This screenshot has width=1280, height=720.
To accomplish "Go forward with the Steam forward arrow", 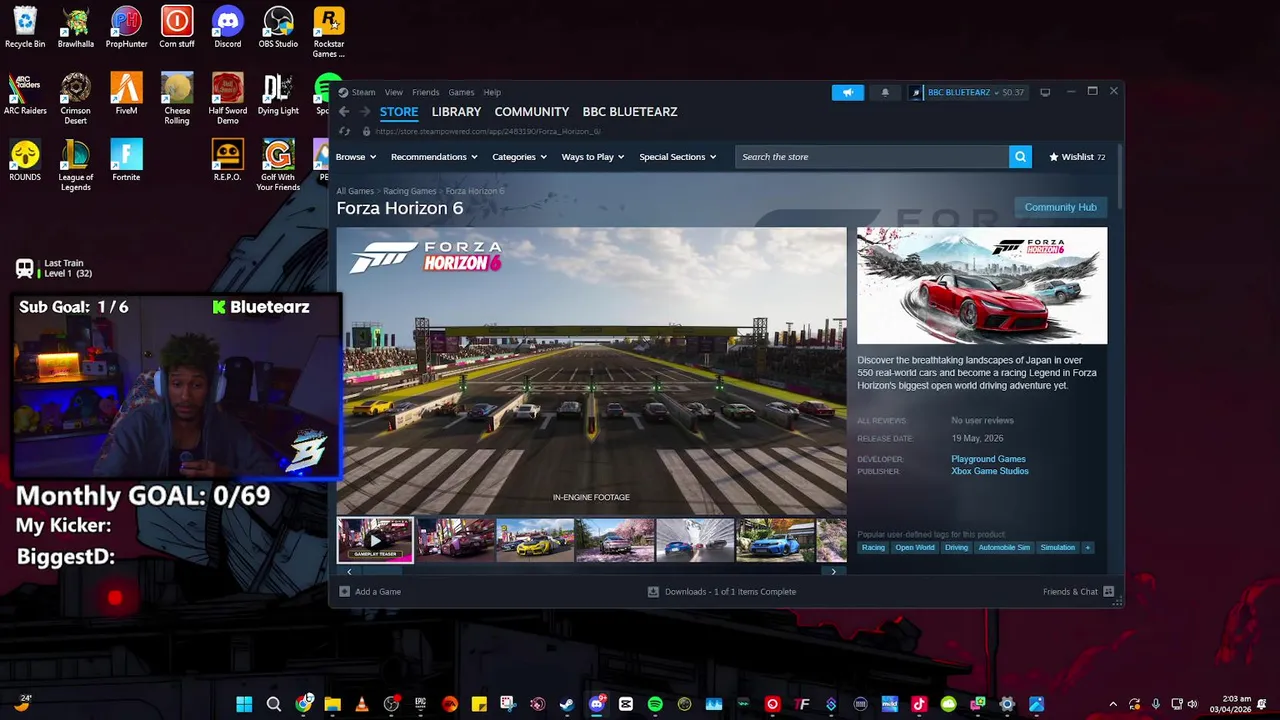I will [365, 112].
